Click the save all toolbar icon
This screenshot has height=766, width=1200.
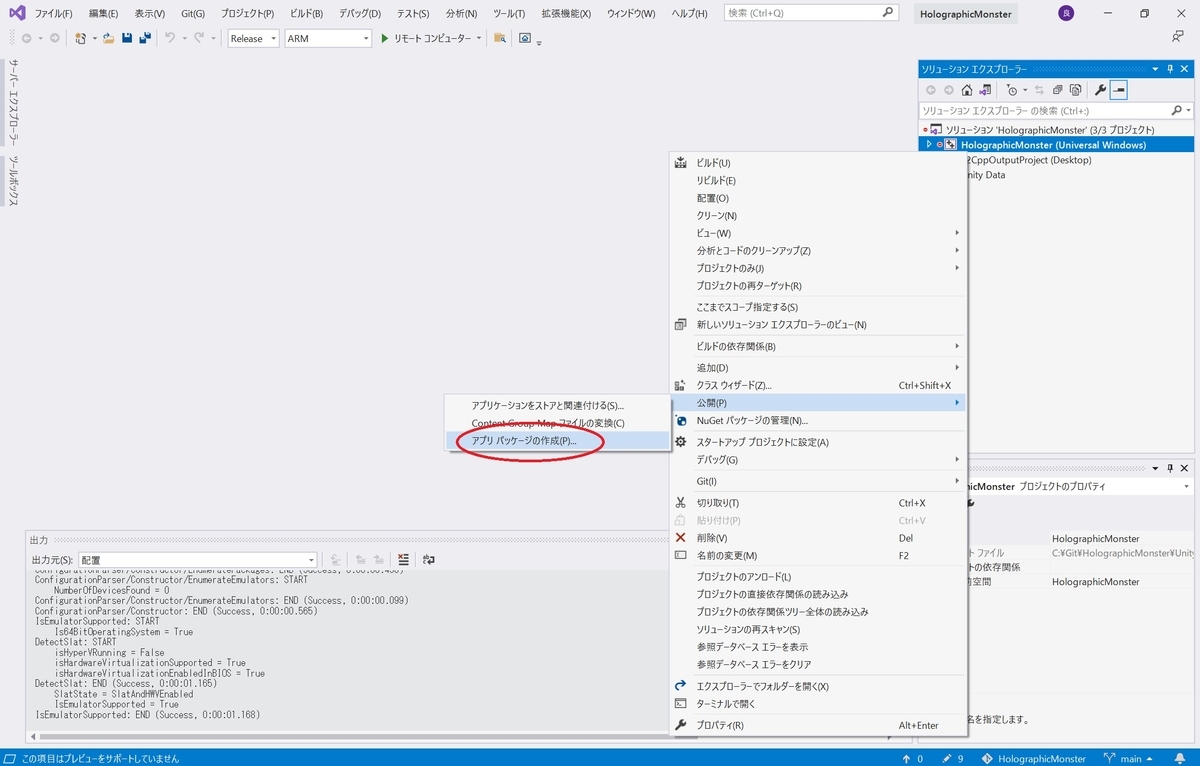click(x=145, y=38)
